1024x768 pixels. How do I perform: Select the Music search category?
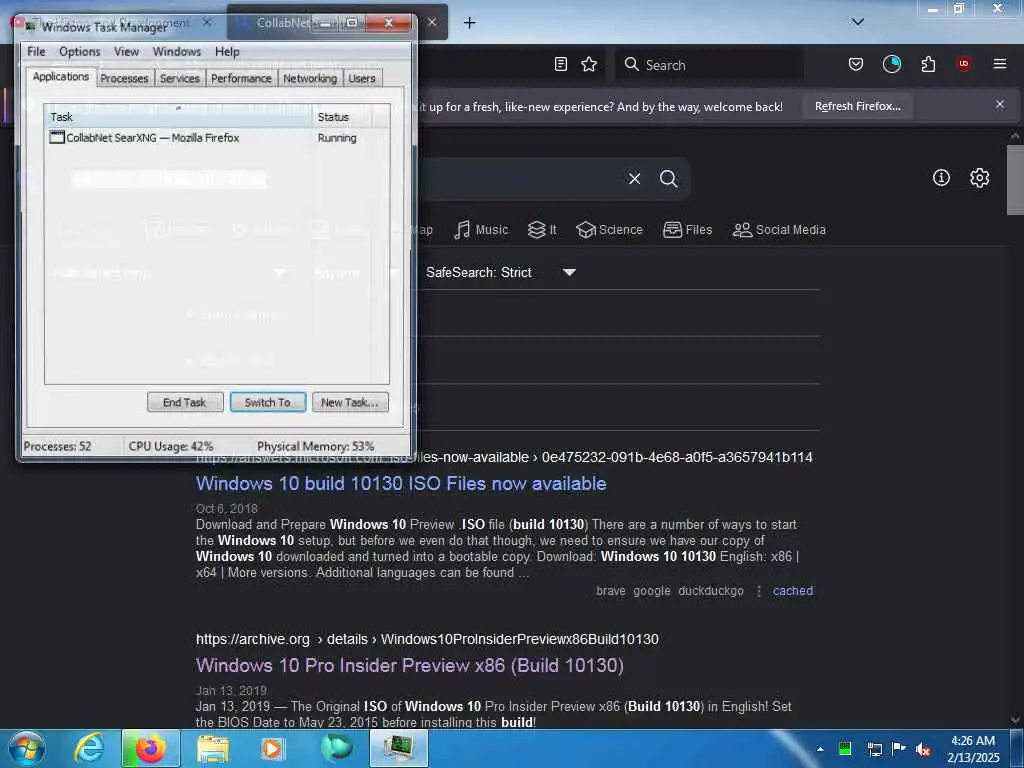click(481, 230)
